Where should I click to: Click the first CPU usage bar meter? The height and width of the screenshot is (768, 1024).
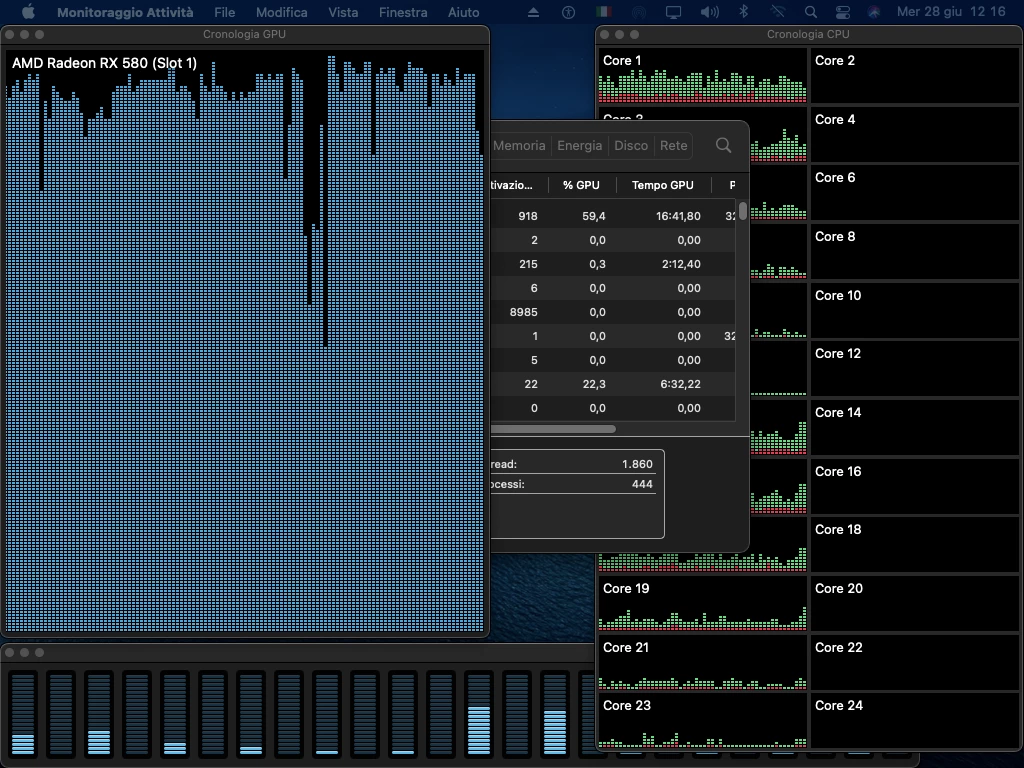click(23, 714)
